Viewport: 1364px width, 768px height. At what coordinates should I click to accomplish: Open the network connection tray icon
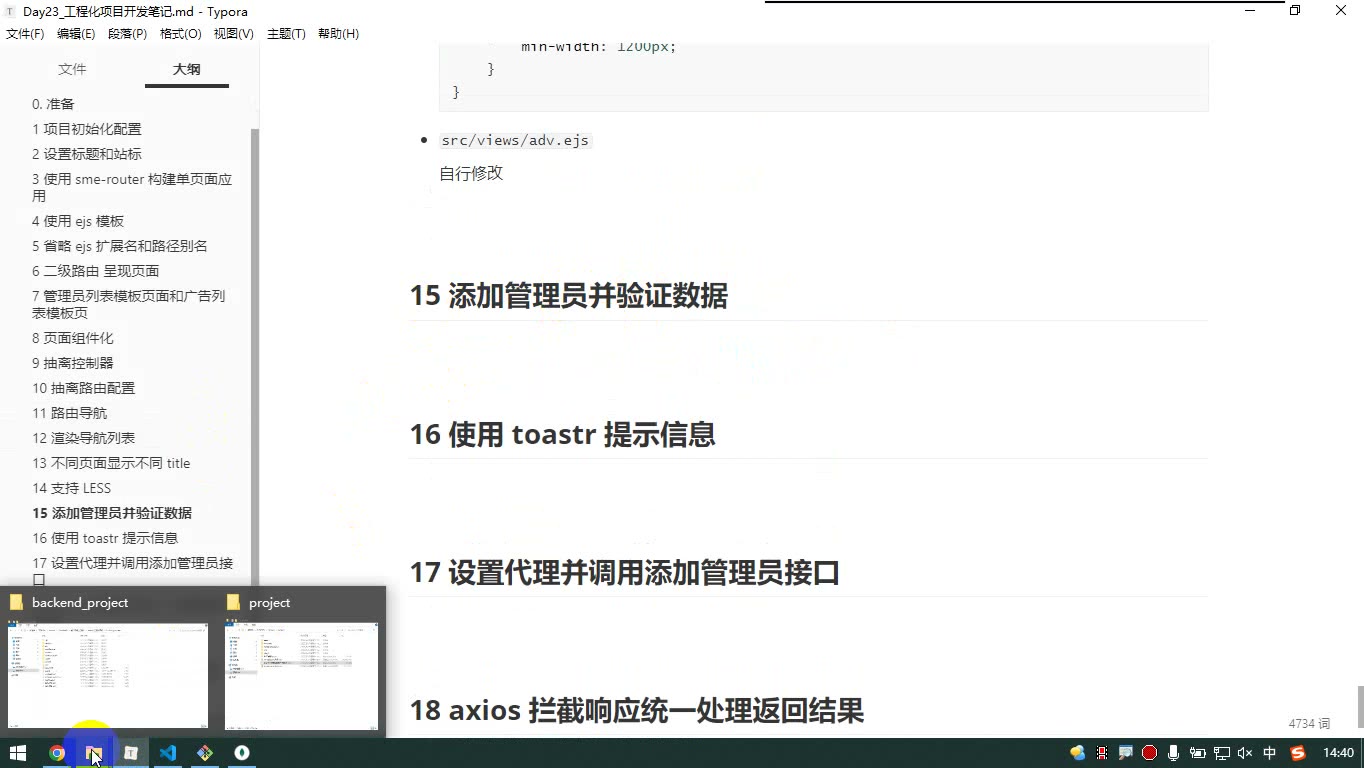click(1222, 753)
